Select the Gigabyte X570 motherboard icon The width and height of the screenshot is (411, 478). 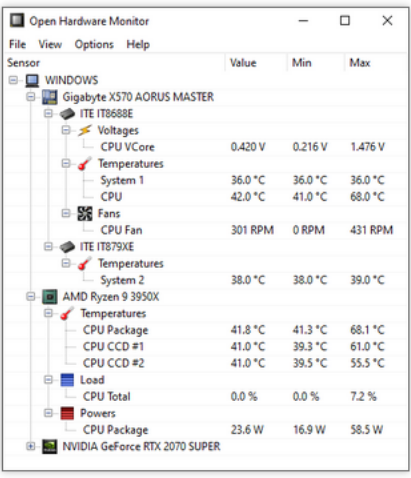click(x=50, y=97)
